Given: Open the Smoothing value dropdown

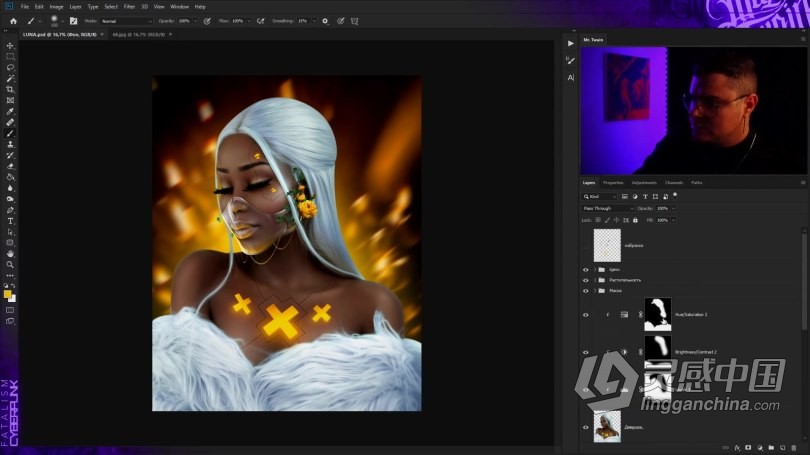Looking at the screenshot, I should tap(314, 21).
